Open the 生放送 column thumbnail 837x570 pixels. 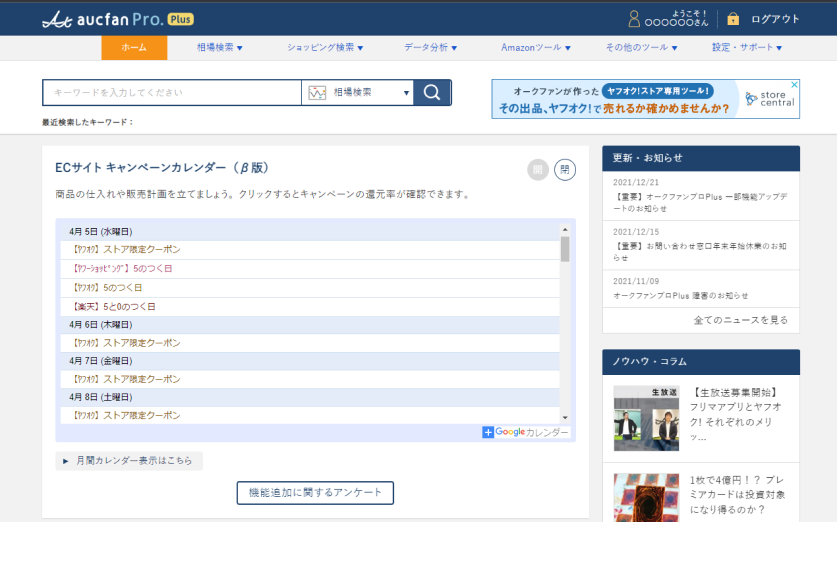point(646,418)
